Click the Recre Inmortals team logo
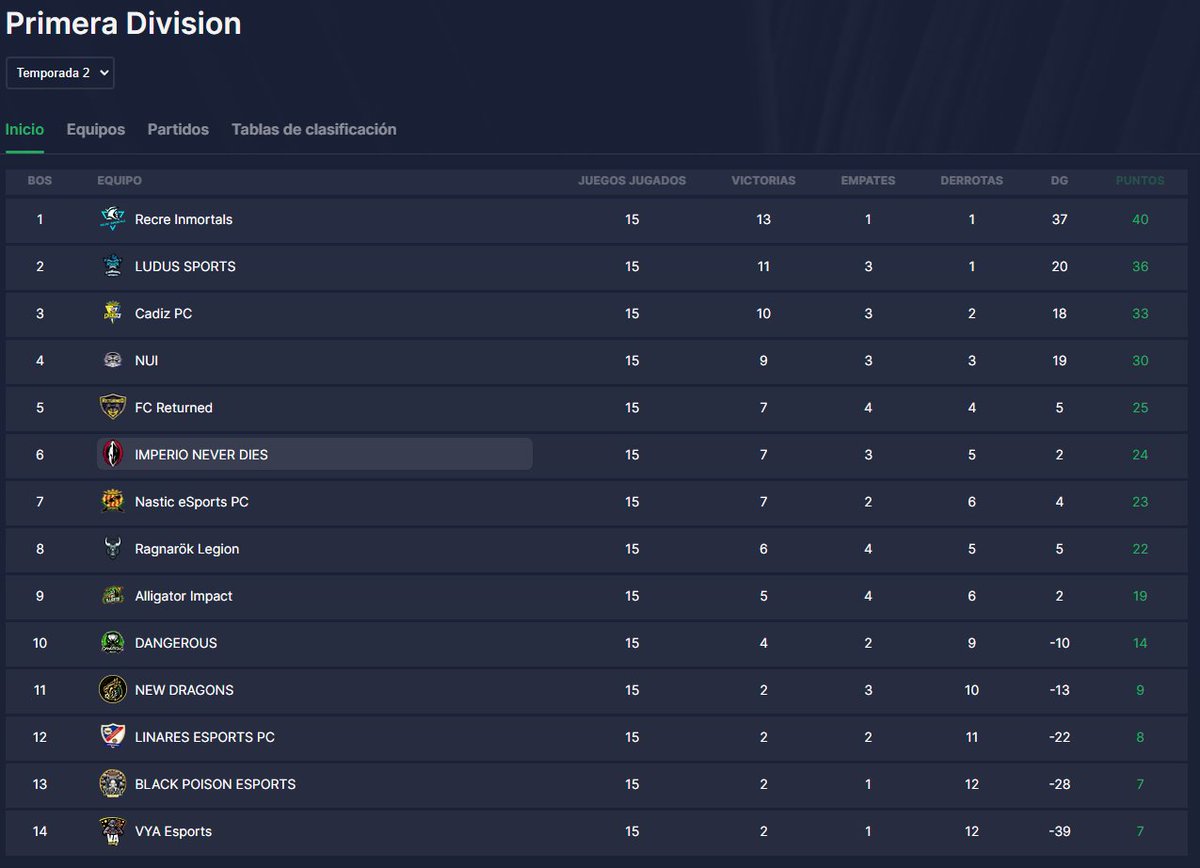Image resolution: width=1200 pixels, height=868 pixels. [x=113, y=219]
